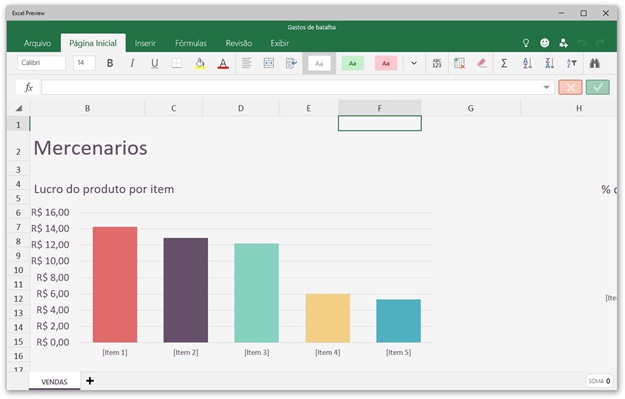
Task: Open the Revisão tab
Action: click(x=239, y=43)
